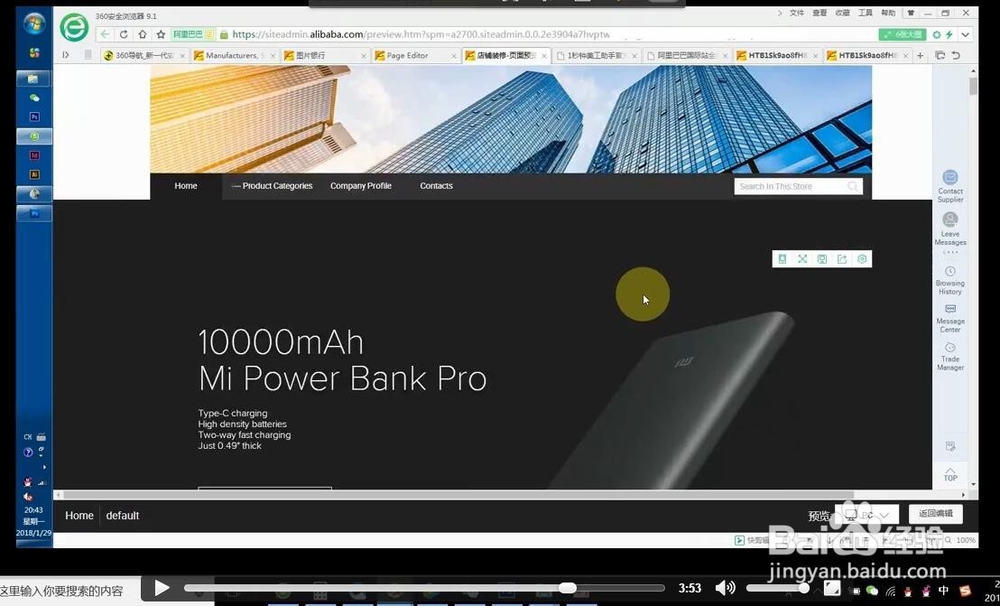The width and height of the screenshot is (1000, 606).
Task: Switch to the 图片银行 tab
Action: [325, 55]
